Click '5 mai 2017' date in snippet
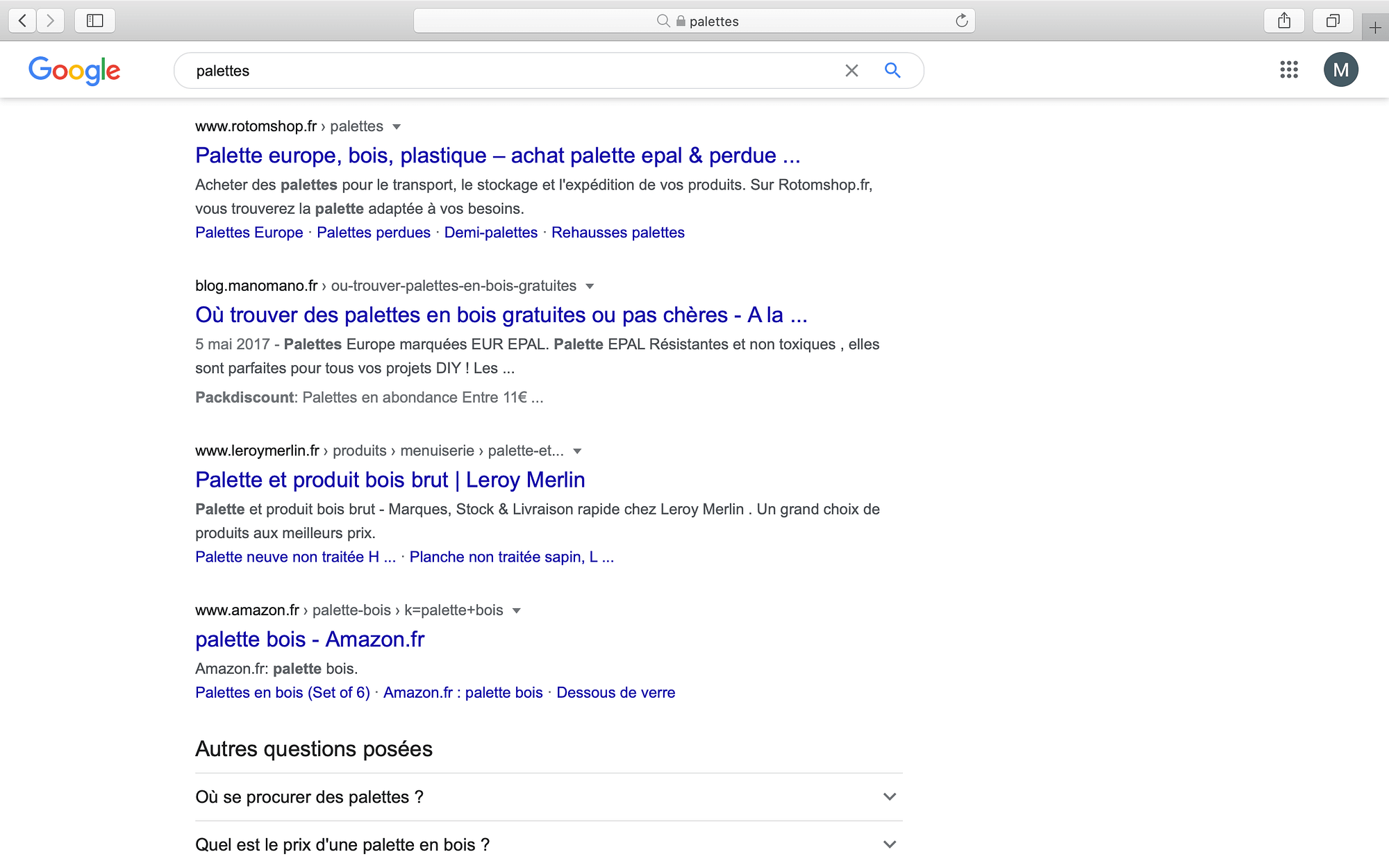Screen dimensions: 1389x868 [232, 344]
